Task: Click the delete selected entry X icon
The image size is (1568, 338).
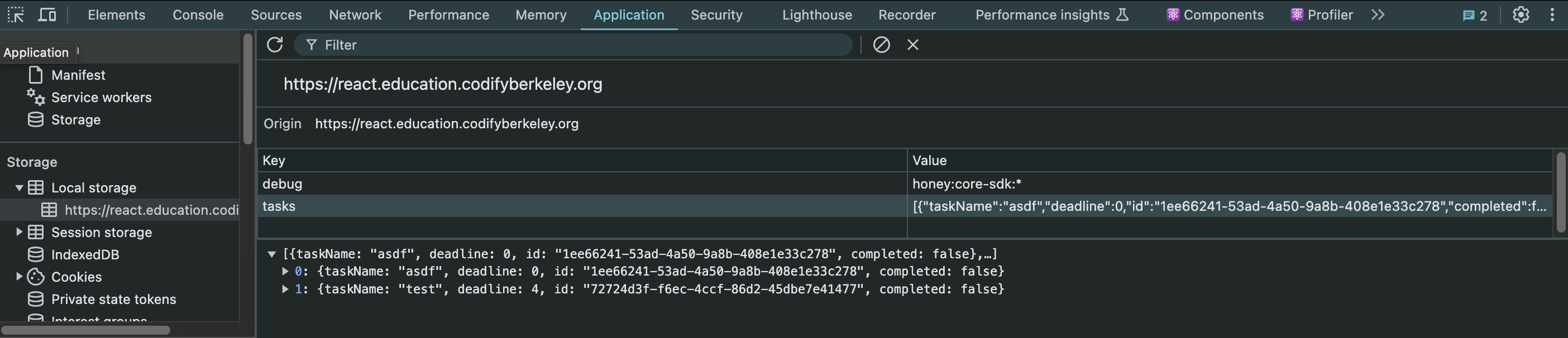Action: [x=912, y=45]
